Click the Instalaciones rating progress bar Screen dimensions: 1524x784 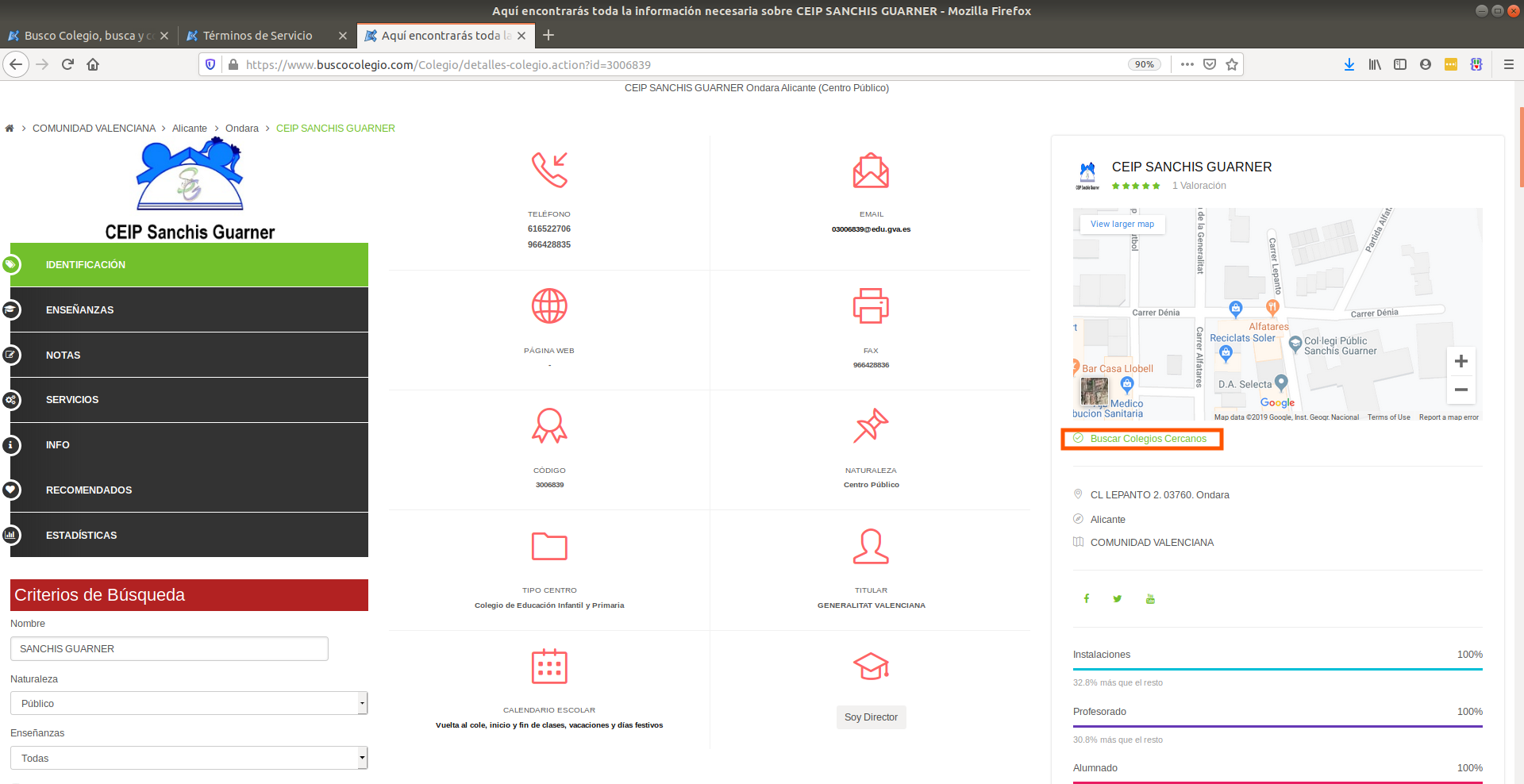(x=1277, y=669)
